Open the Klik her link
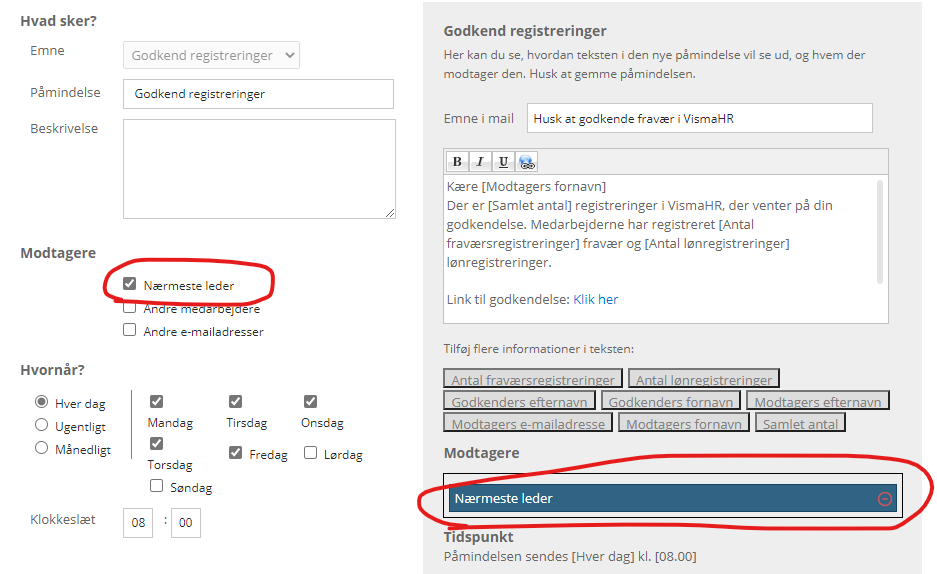The width and height of the screenshot is (937, 574). click(595, 299)
